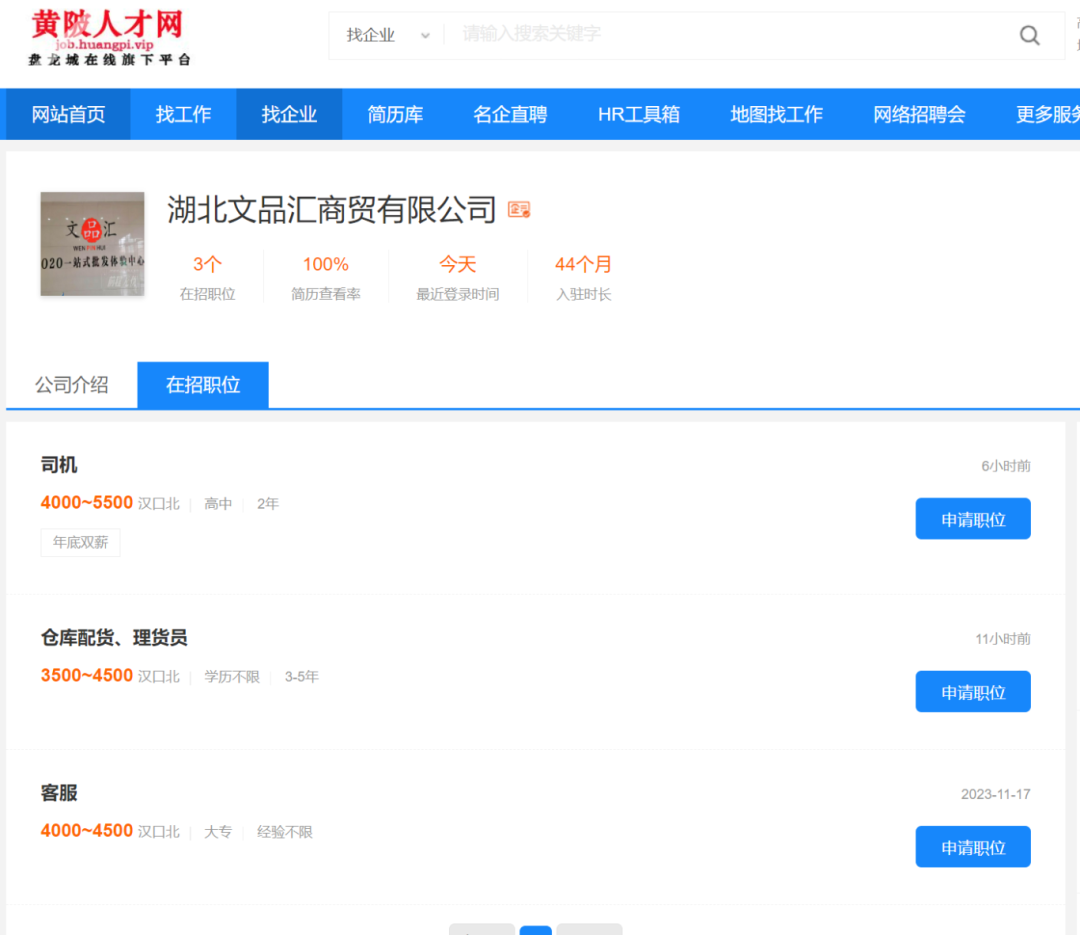Apply for the 仓库配货、理货员 position

pos(973,692)
